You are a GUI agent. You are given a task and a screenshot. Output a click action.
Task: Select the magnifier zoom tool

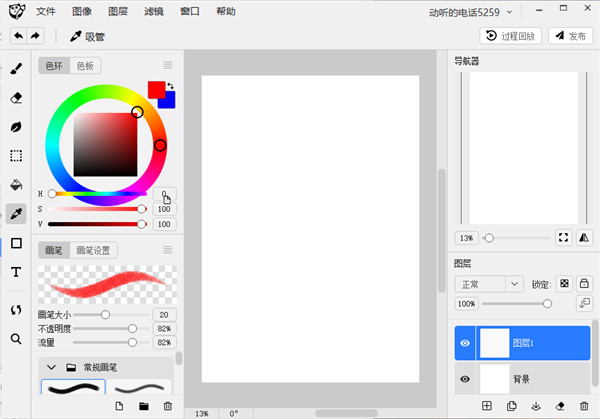[x=16, y=339]
